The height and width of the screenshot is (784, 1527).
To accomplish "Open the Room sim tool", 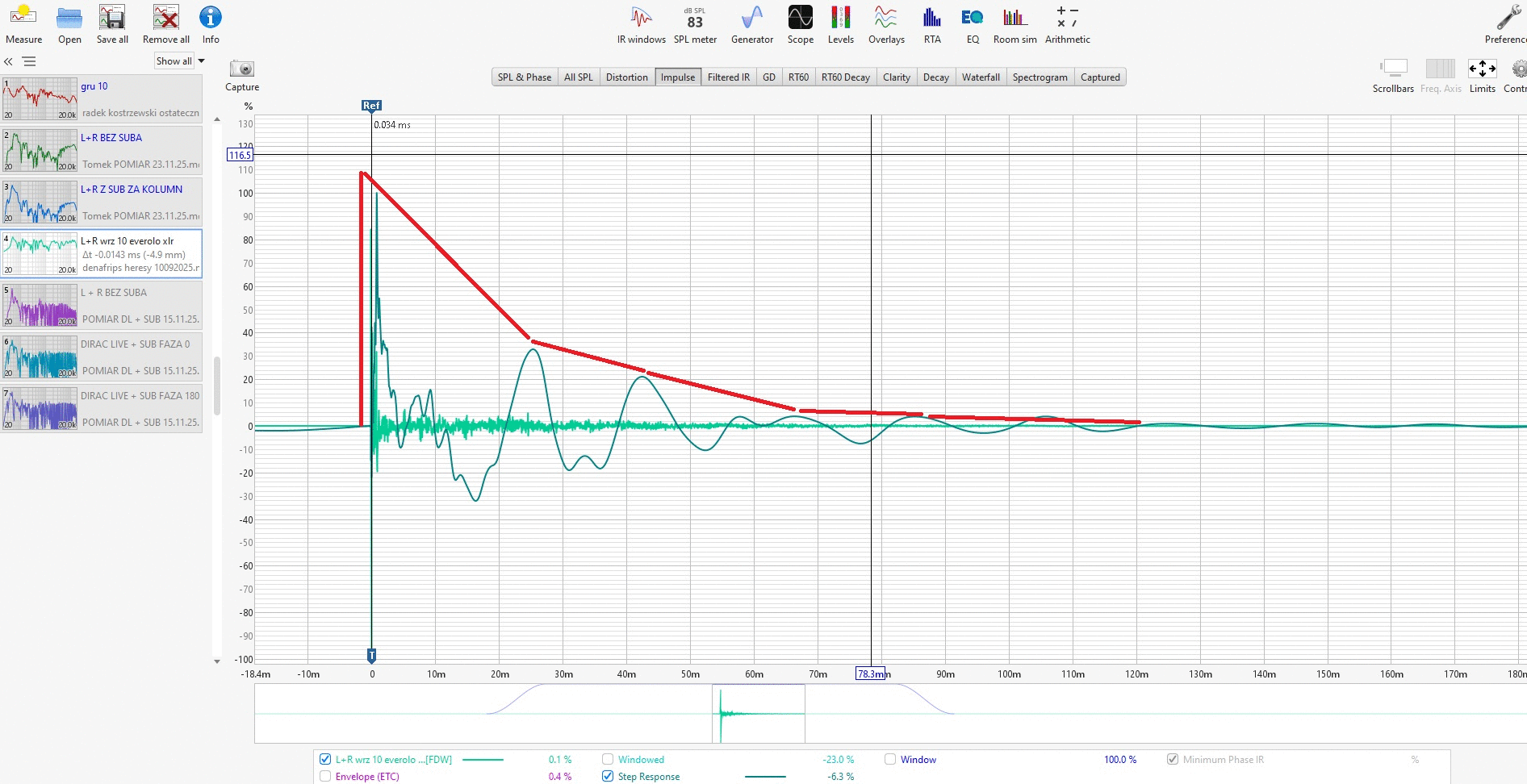I will (x=1015, y=25).
